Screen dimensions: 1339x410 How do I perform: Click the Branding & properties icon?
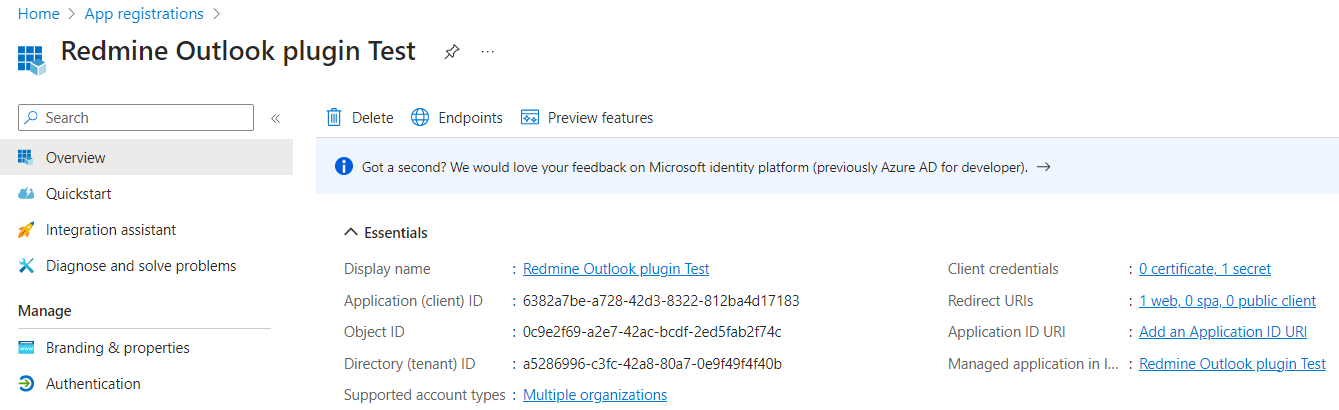click(x=26, y=348)
